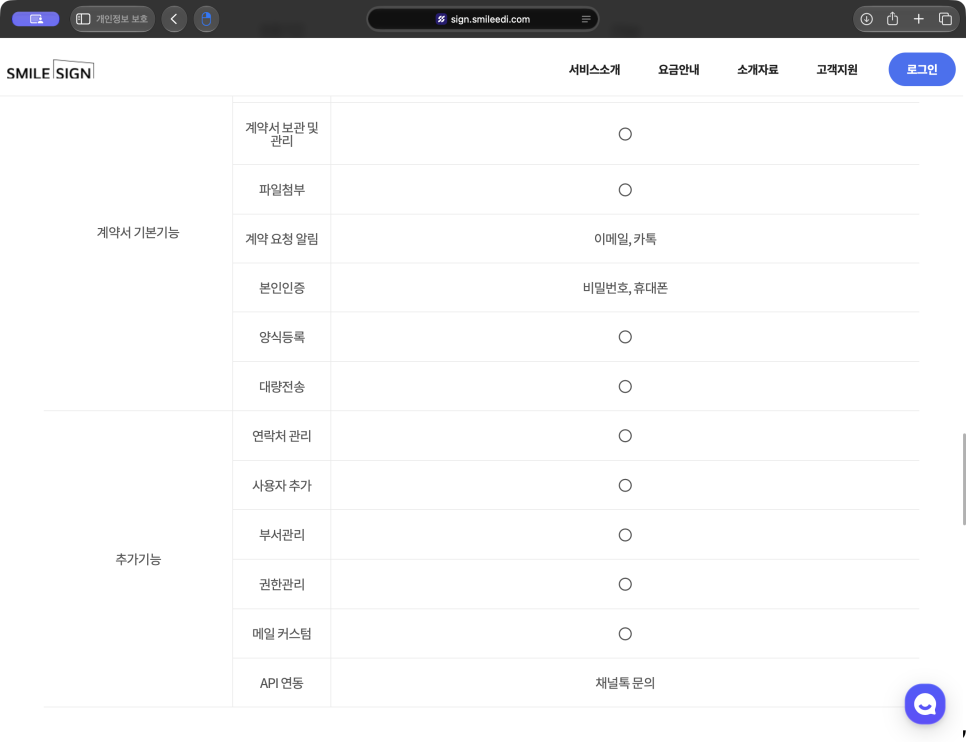This screenshot has height=742, width=966.
Task: Click the 계약서 보관 및 관리 label
Action: click(x=282, y=134)
